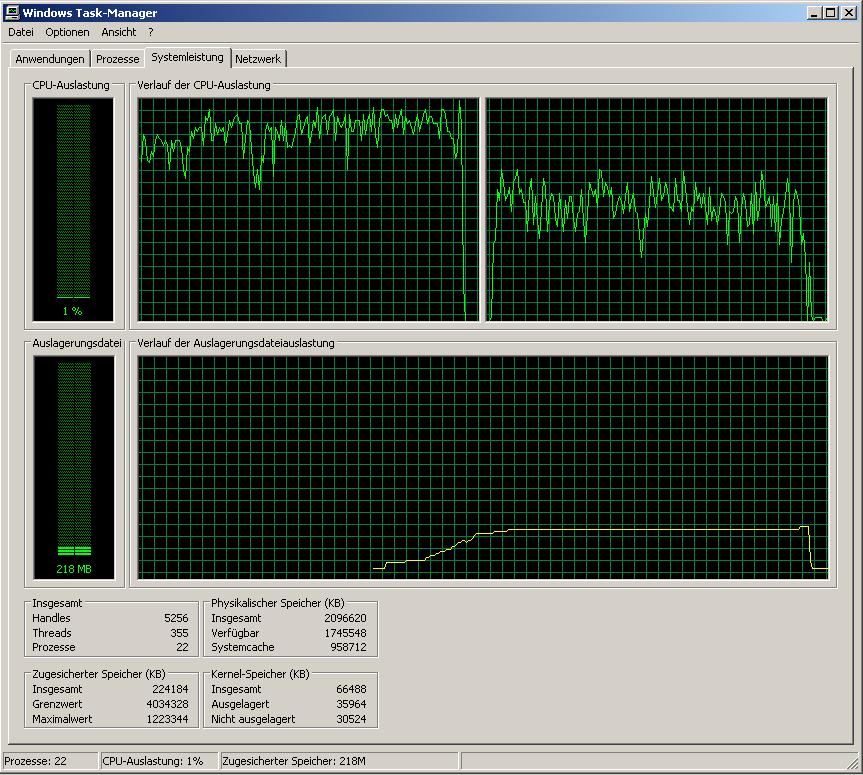Minimize the Task-Manager window
This screenshot has width=863, height=775.
point(814,12)
